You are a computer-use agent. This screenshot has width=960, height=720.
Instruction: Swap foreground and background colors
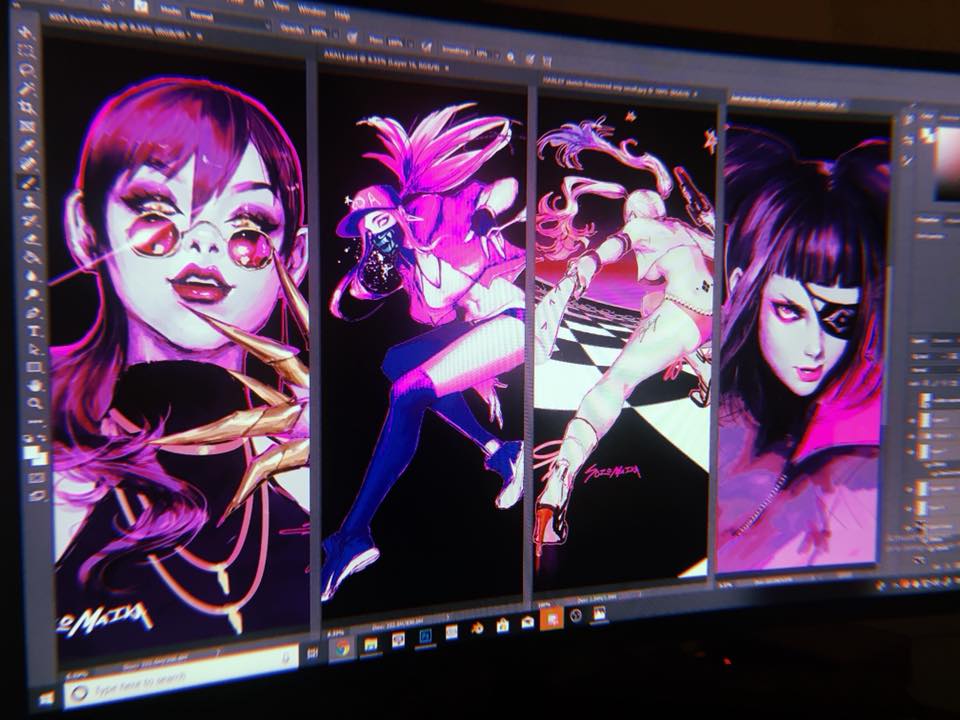tap(43, 438)
